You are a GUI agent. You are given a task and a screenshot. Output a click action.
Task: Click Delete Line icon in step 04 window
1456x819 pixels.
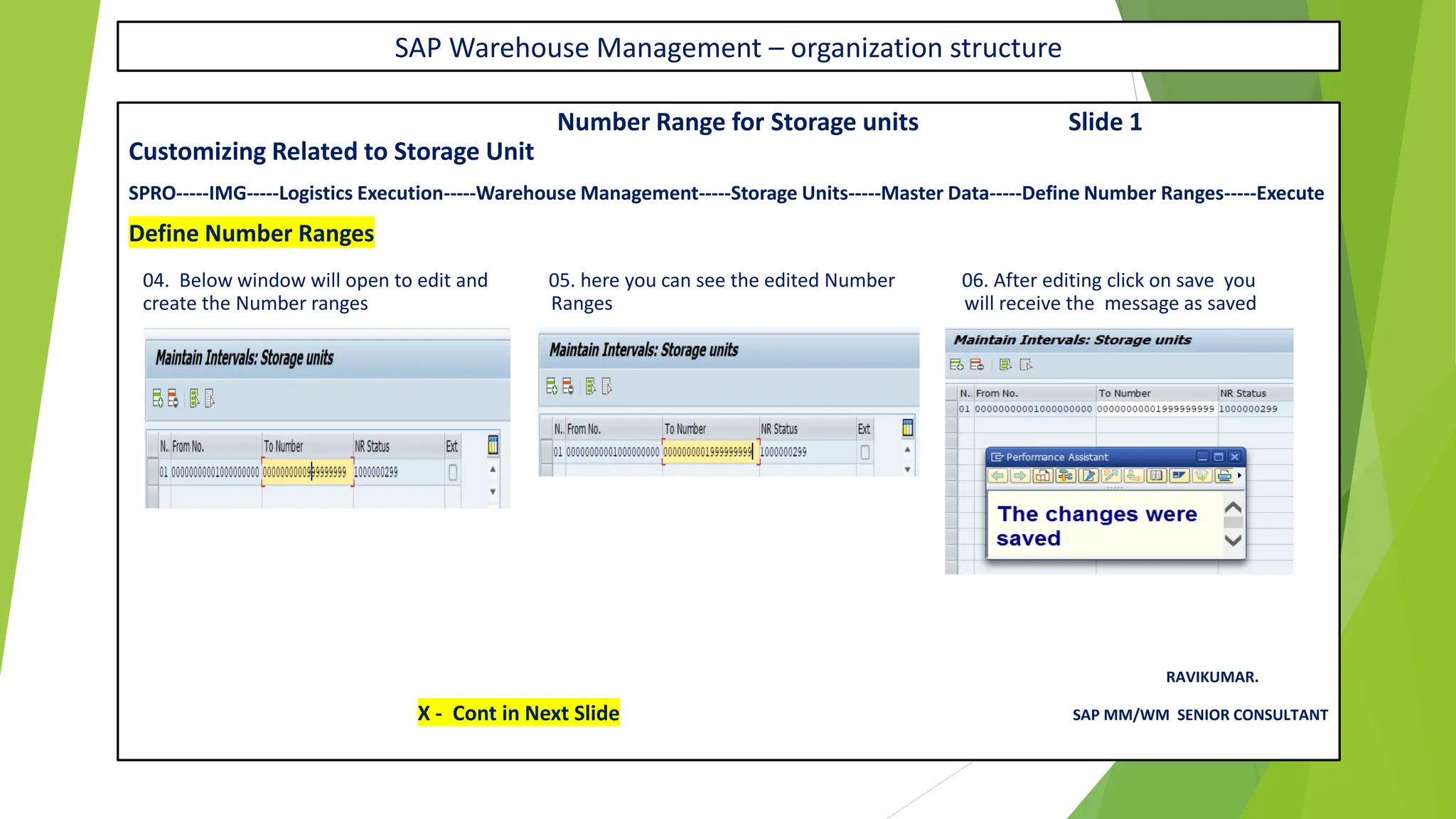pos(173,398)
